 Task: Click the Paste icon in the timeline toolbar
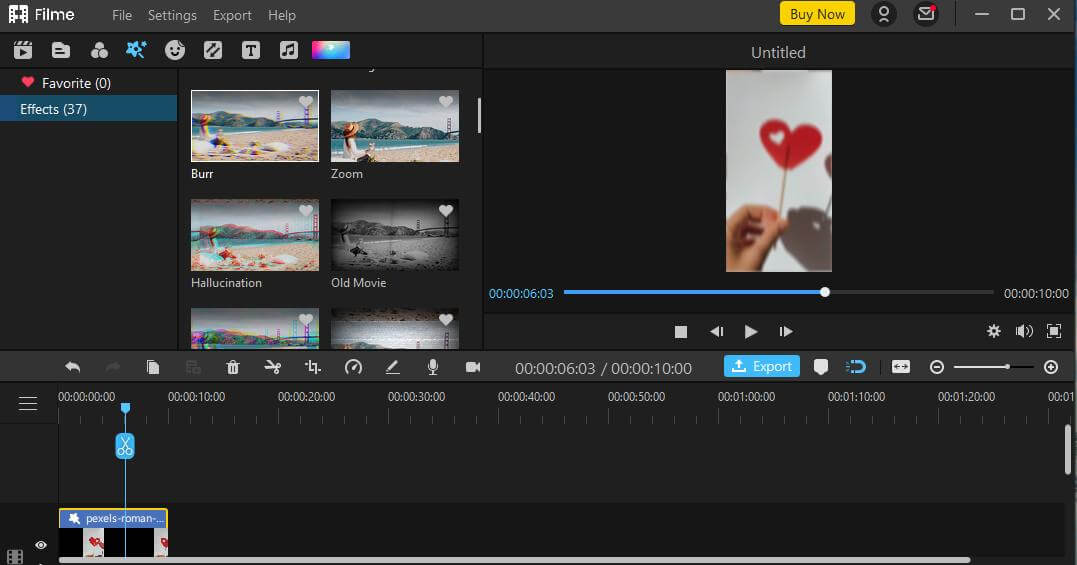[193, 367]
